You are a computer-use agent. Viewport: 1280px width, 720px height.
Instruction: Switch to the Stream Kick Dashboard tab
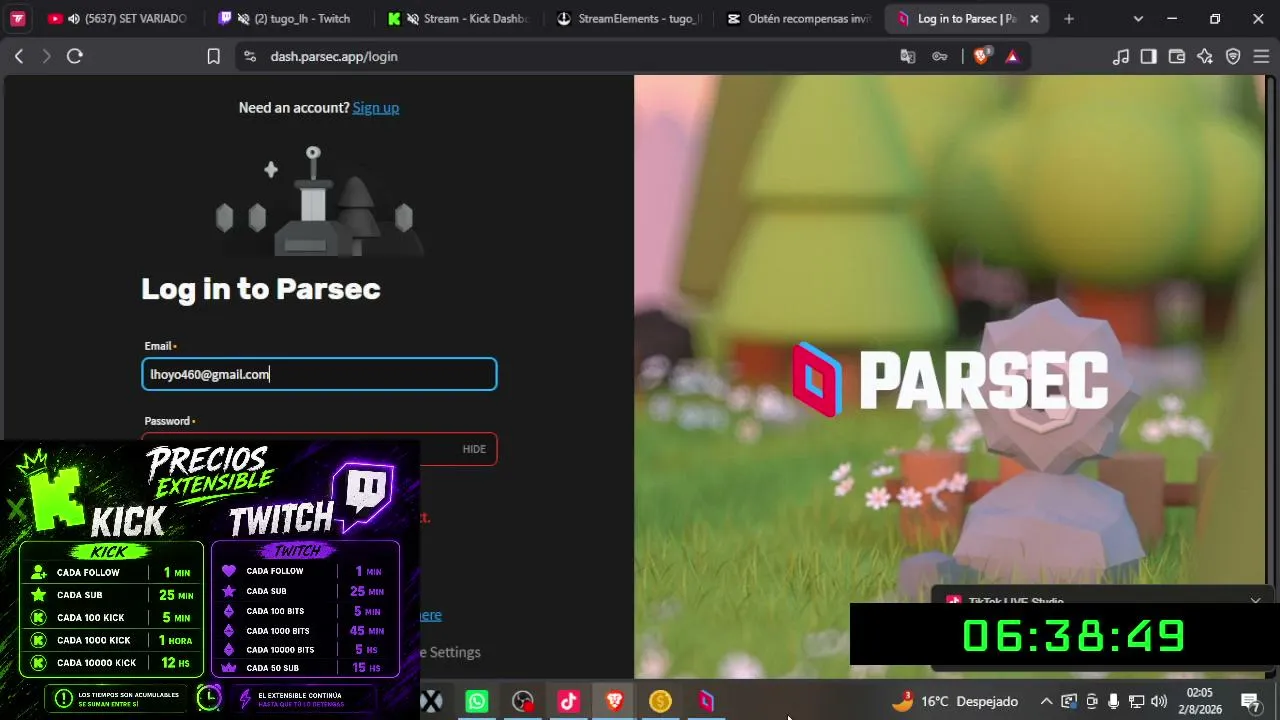pos(458,18)
